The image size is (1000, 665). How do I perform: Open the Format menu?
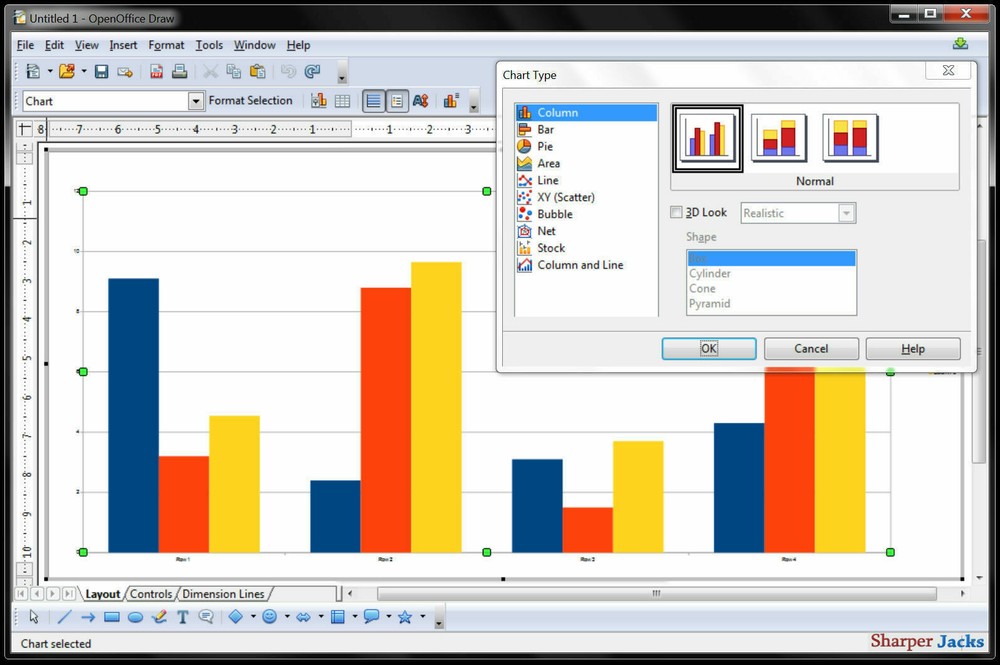166,45
